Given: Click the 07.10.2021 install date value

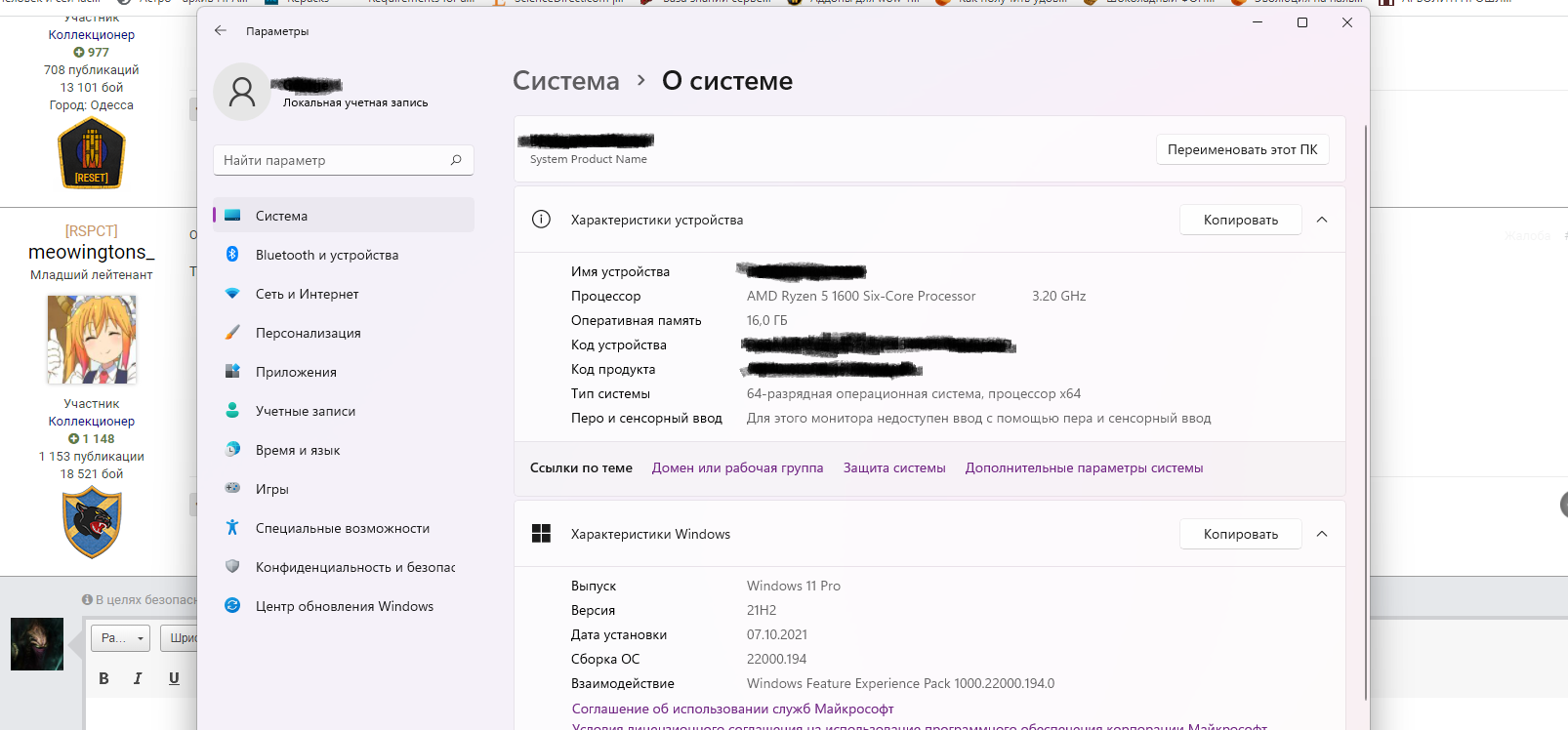Looking at the screenshot, I should (777, 634).
